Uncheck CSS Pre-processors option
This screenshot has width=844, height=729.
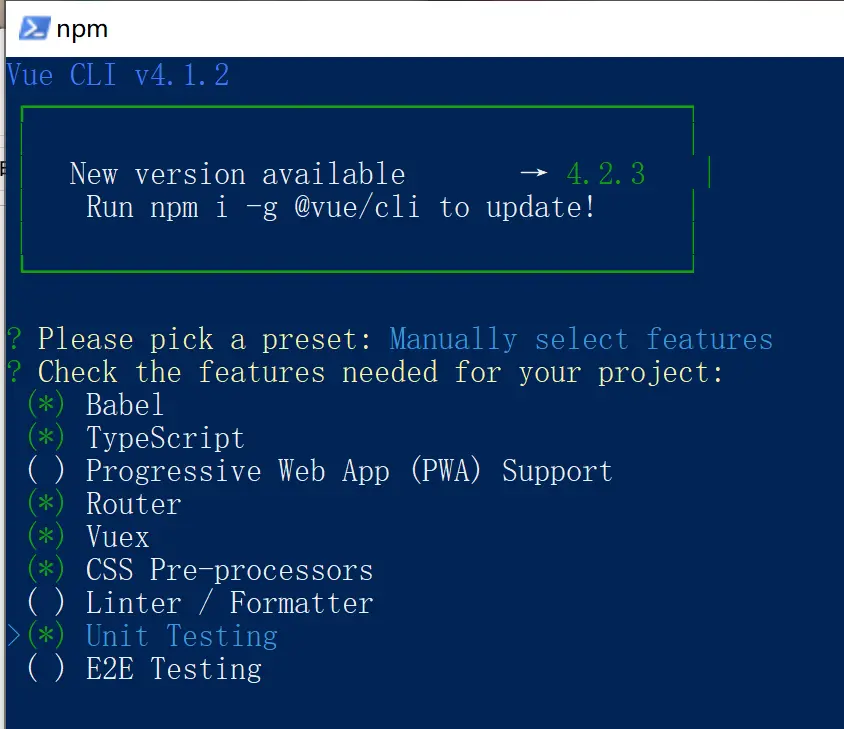tap(46, 570)
